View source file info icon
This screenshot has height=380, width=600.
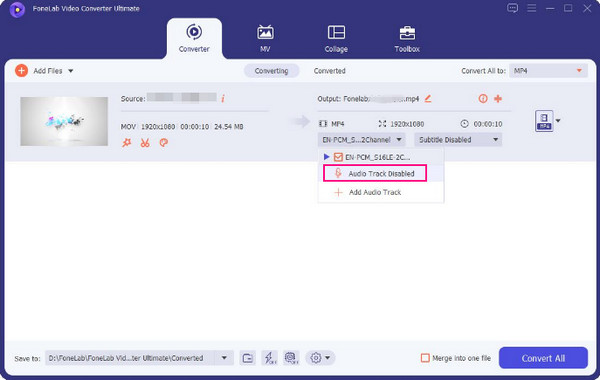[x=223, y=99]
